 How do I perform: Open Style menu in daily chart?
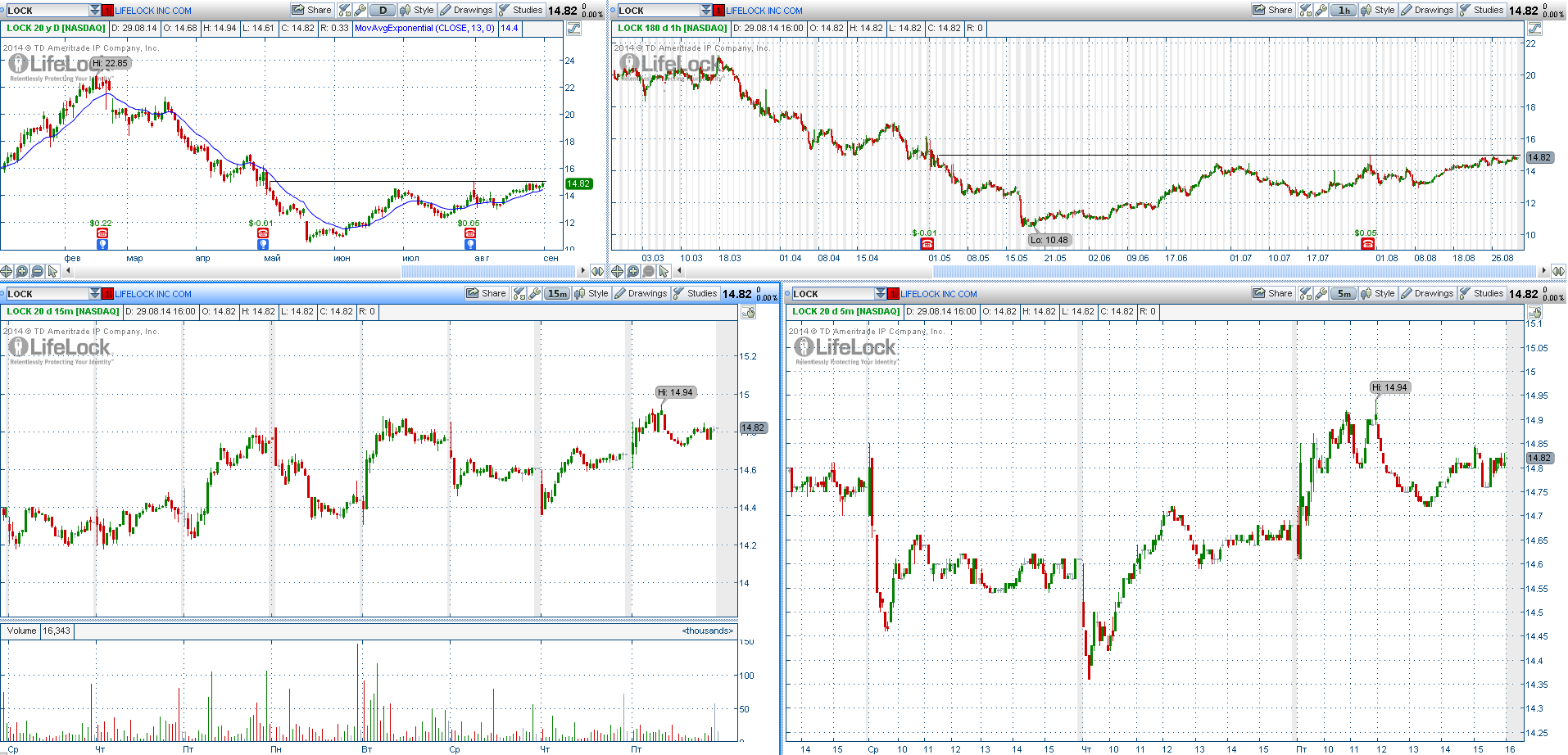coord(417,10)
